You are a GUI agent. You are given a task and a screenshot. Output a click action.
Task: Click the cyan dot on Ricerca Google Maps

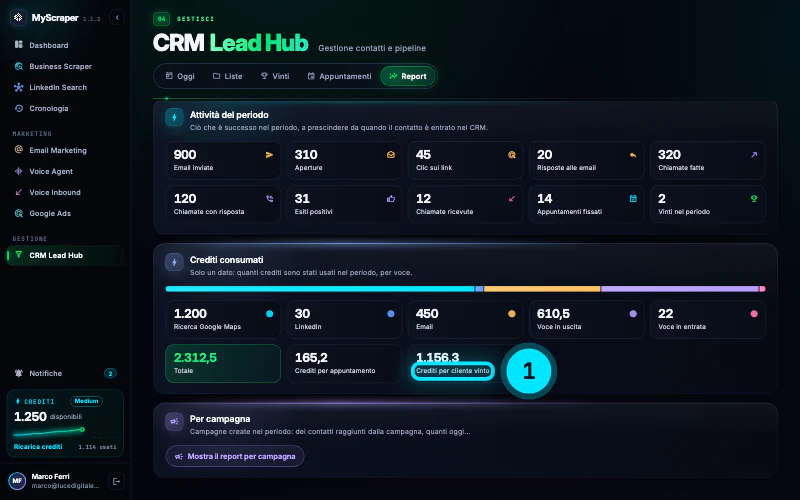pyautogui.click(x=269, y=314)
